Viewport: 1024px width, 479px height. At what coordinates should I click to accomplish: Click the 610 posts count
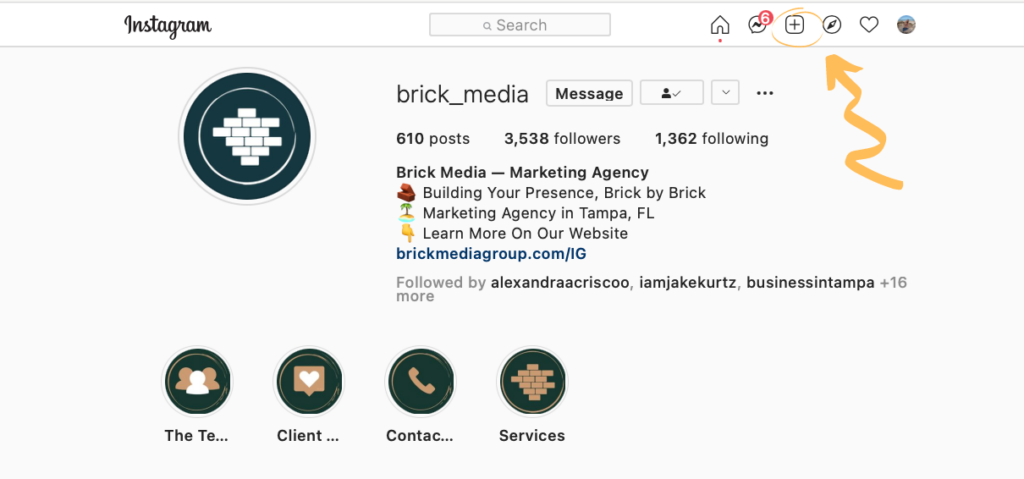tap(433, 139)
